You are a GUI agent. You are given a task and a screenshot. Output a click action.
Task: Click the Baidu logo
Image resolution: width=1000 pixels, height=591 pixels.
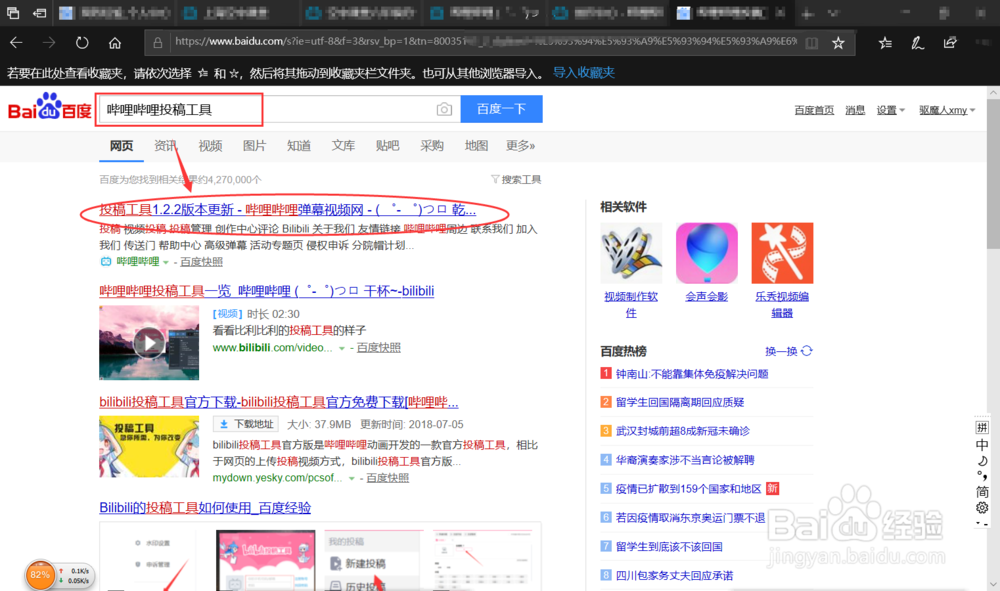tap(50, 107)
